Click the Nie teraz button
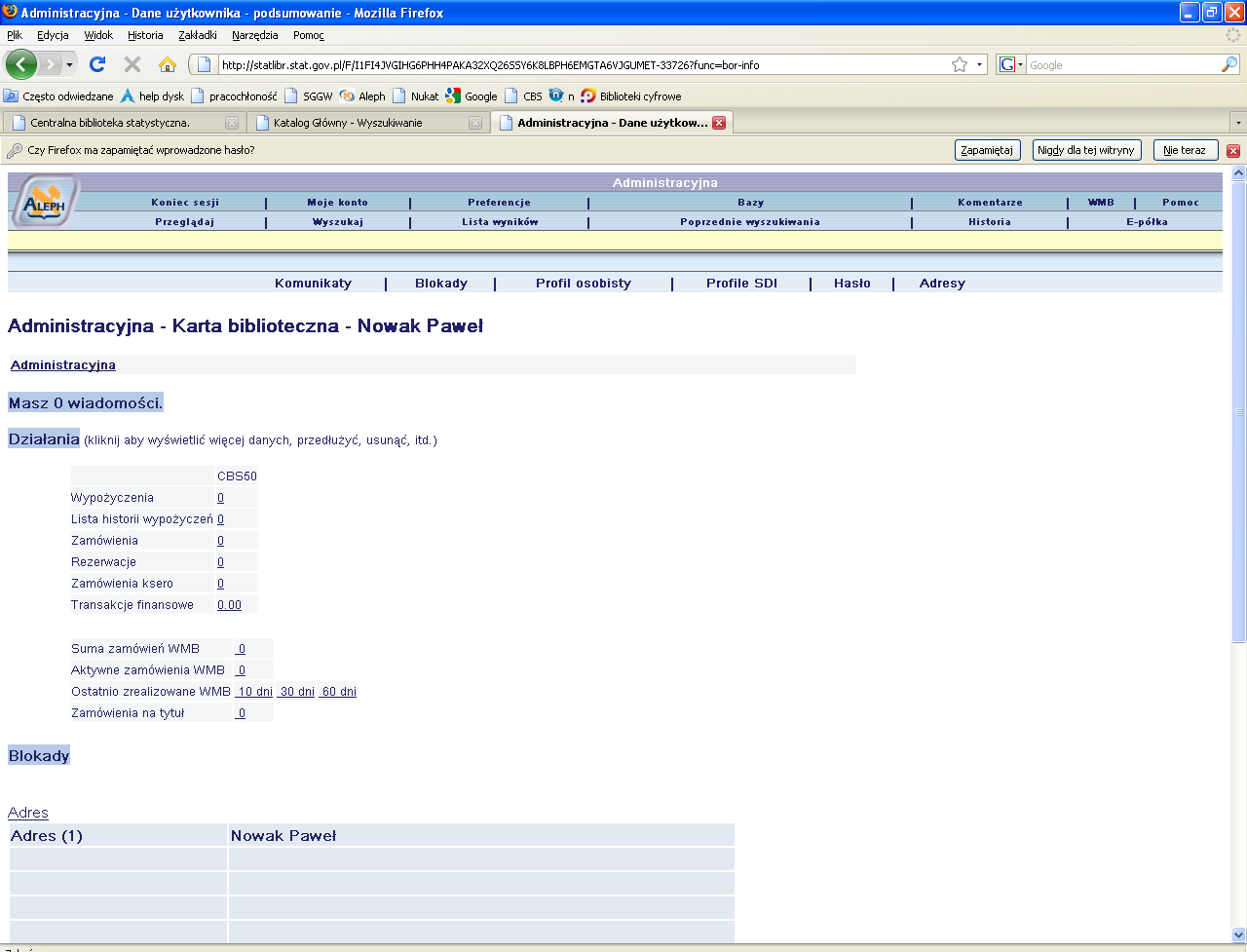Screen dimensions: 1247x952 [1186, 150]
